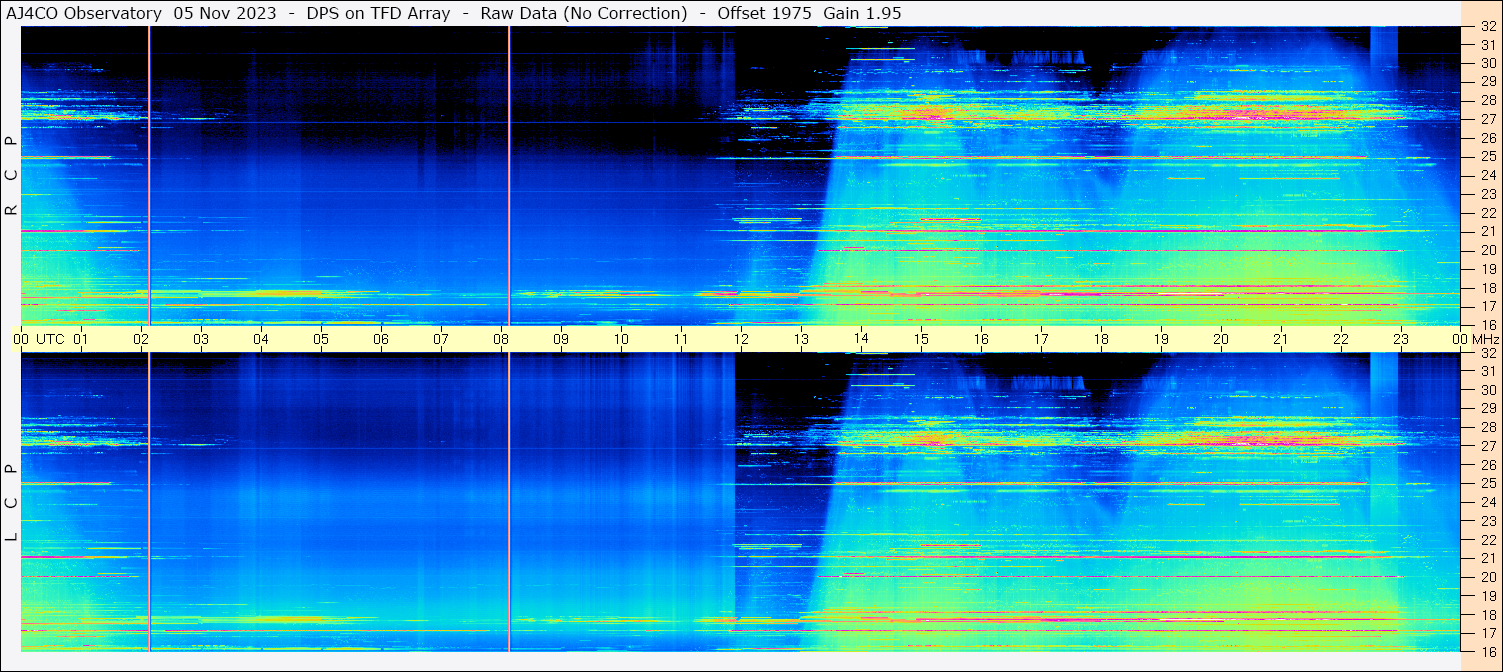Click the date "05 Nov 2023" in title
1503x672 pixels.
225,13
